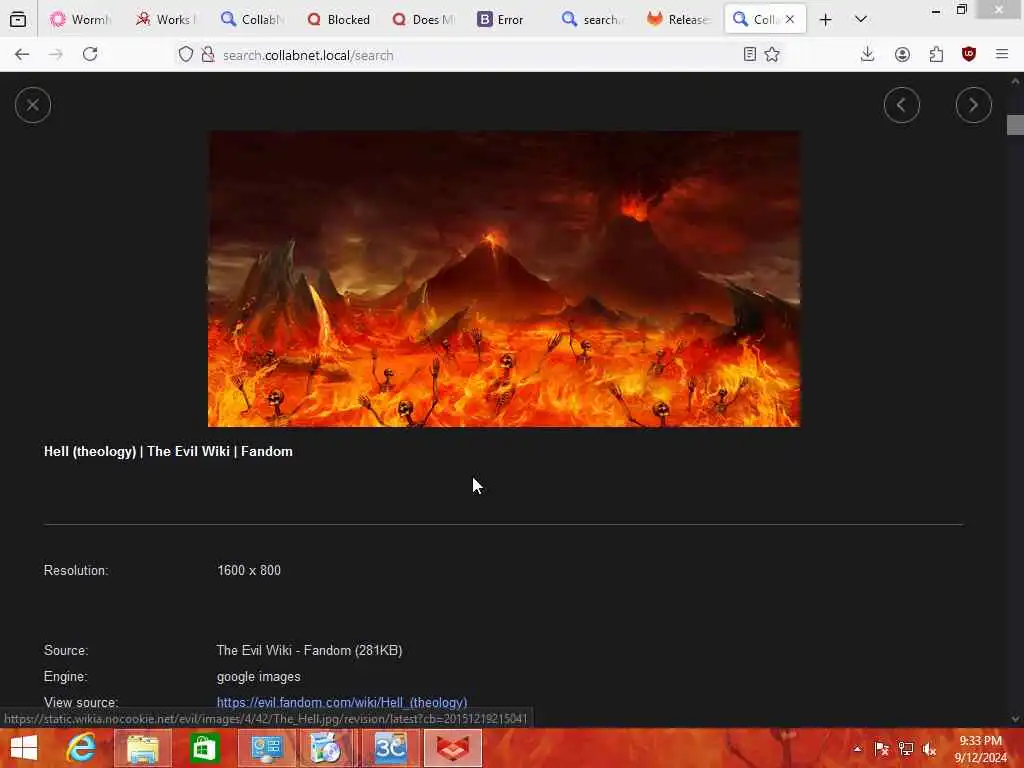The image size is (1024, 768).
Task: Open the downloads panel
Action: tap(867, 55)
